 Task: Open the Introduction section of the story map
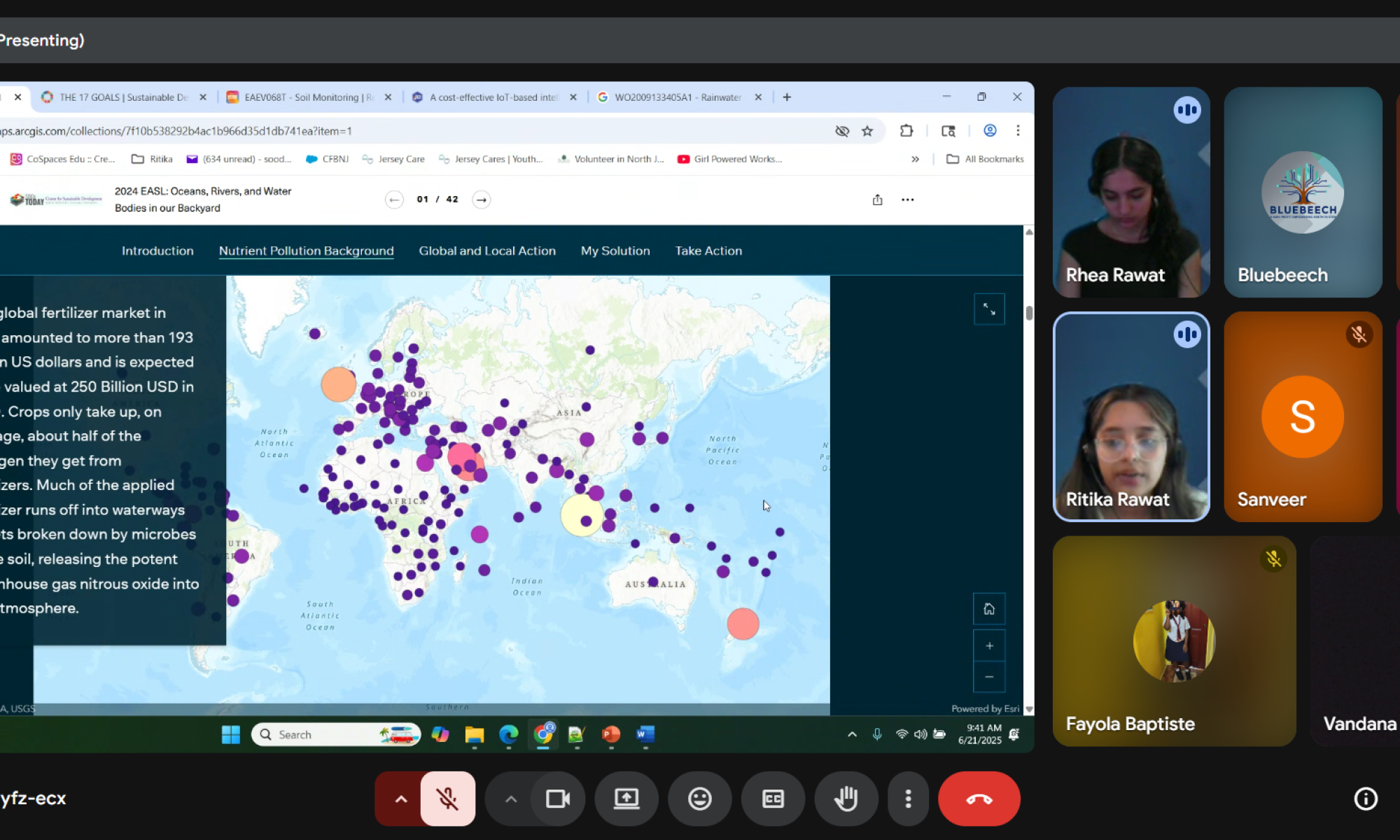pyautogui.click(x=157, y=251)
